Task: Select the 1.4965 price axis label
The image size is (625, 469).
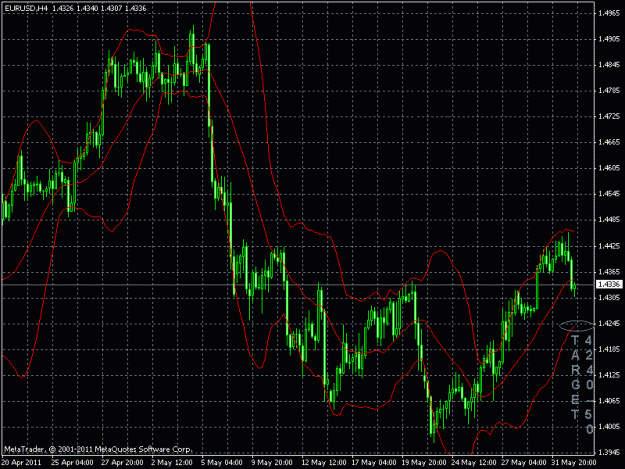Action: pos(609,13)
